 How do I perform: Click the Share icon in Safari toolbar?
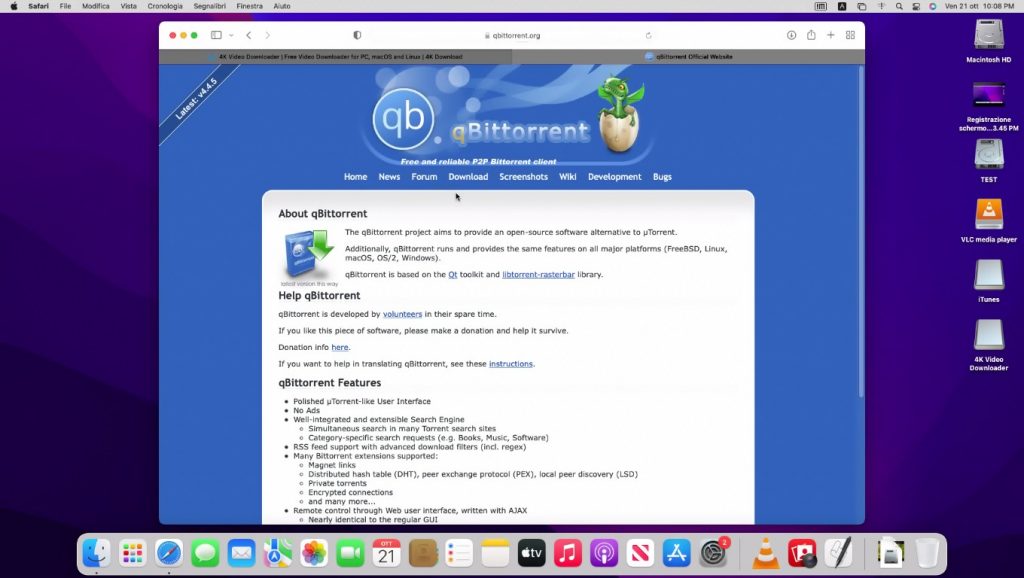point(811,35)
